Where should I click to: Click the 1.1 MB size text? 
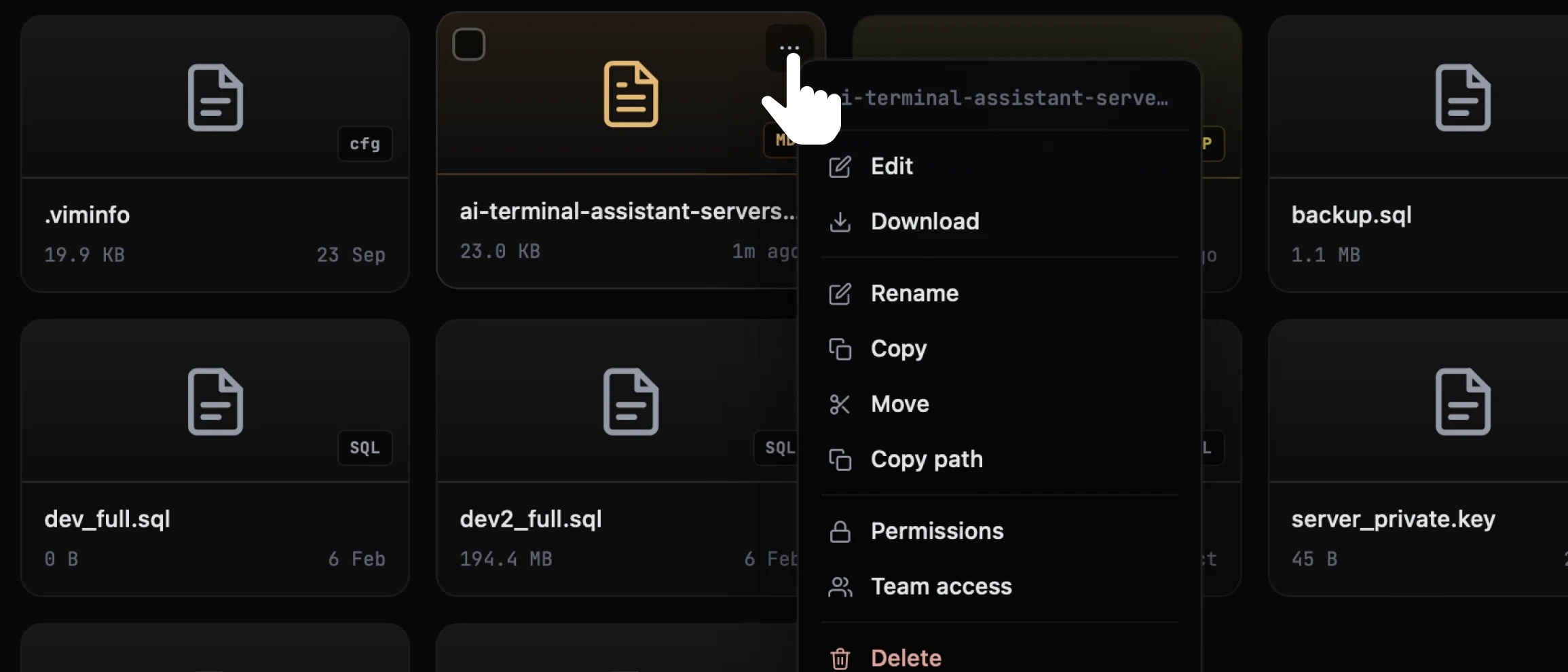(1326, 255)
